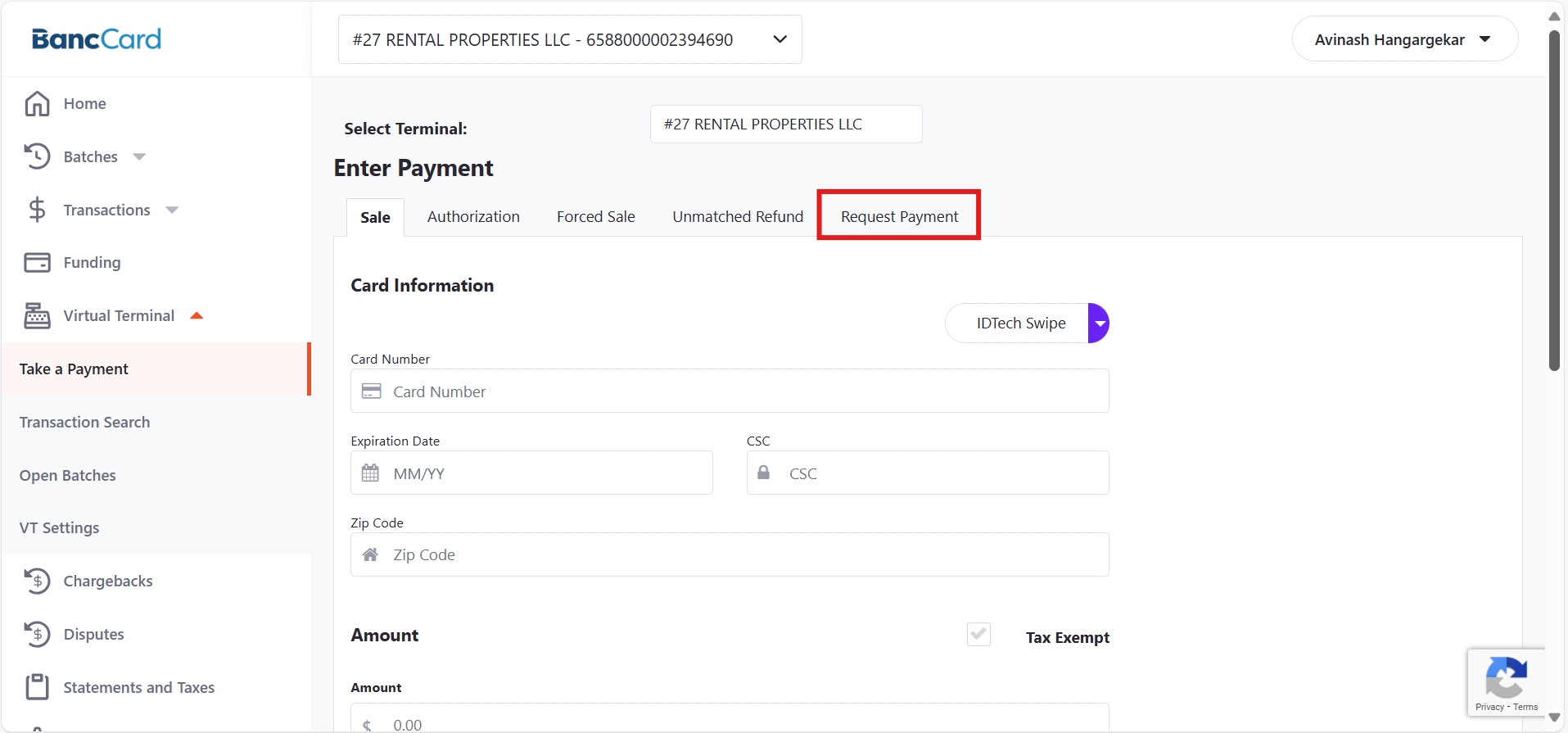This screenshot has height=733, width=1568.
Task: Click the Chargebacks icon
Action: [37, 581]
